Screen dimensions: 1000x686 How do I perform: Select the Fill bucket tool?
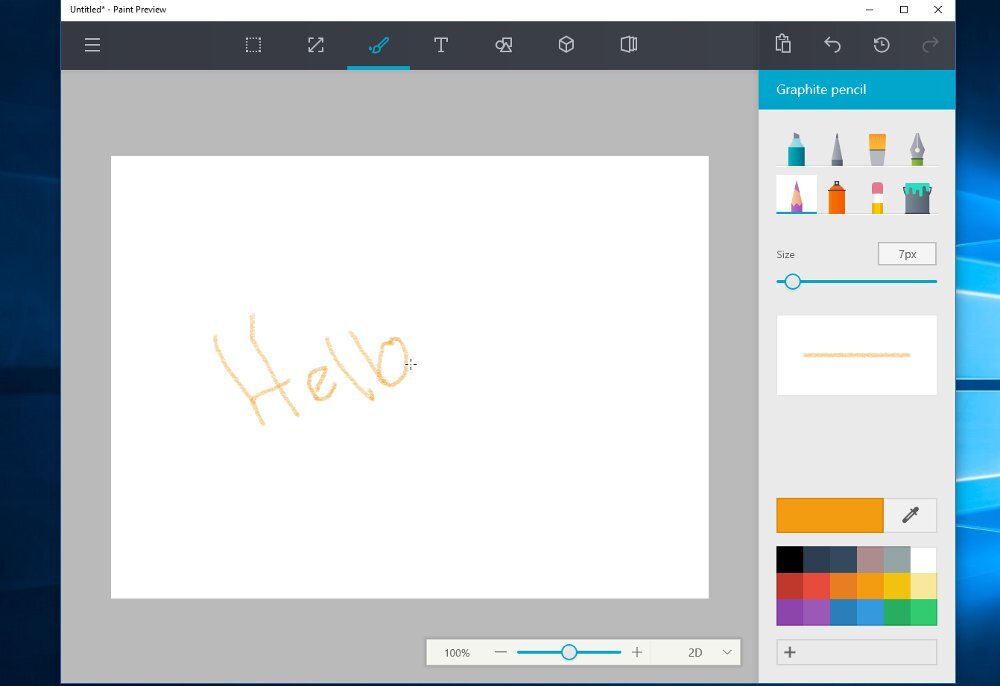click(917, 197)
